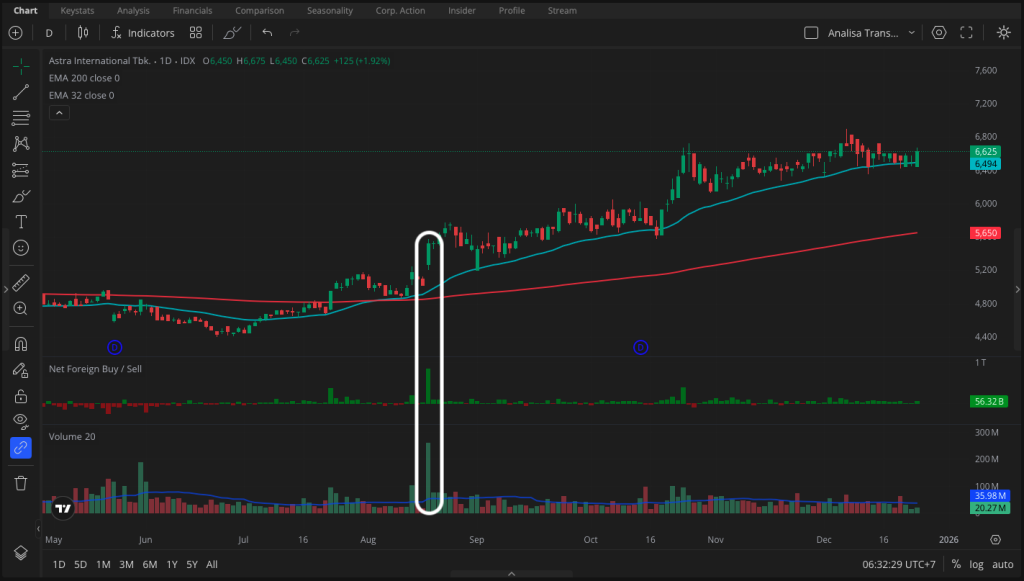Toggle visibility of all drawings
The image size is (1024, 581).
pos(20,421)
